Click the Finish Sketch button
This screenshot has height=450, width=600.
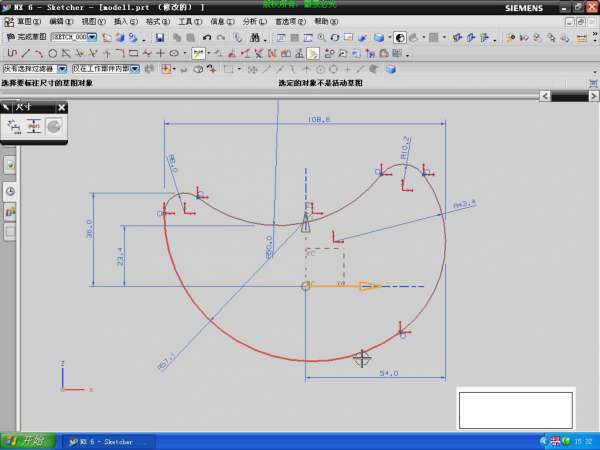point(22,37)
